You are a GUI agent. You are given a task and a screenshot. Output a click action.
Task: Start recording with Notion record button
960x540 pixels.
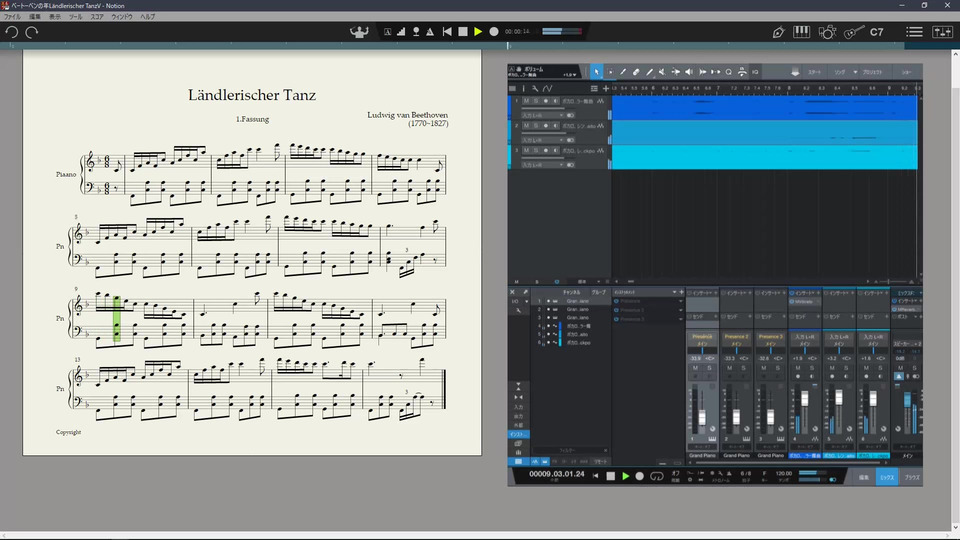point(493,31)
